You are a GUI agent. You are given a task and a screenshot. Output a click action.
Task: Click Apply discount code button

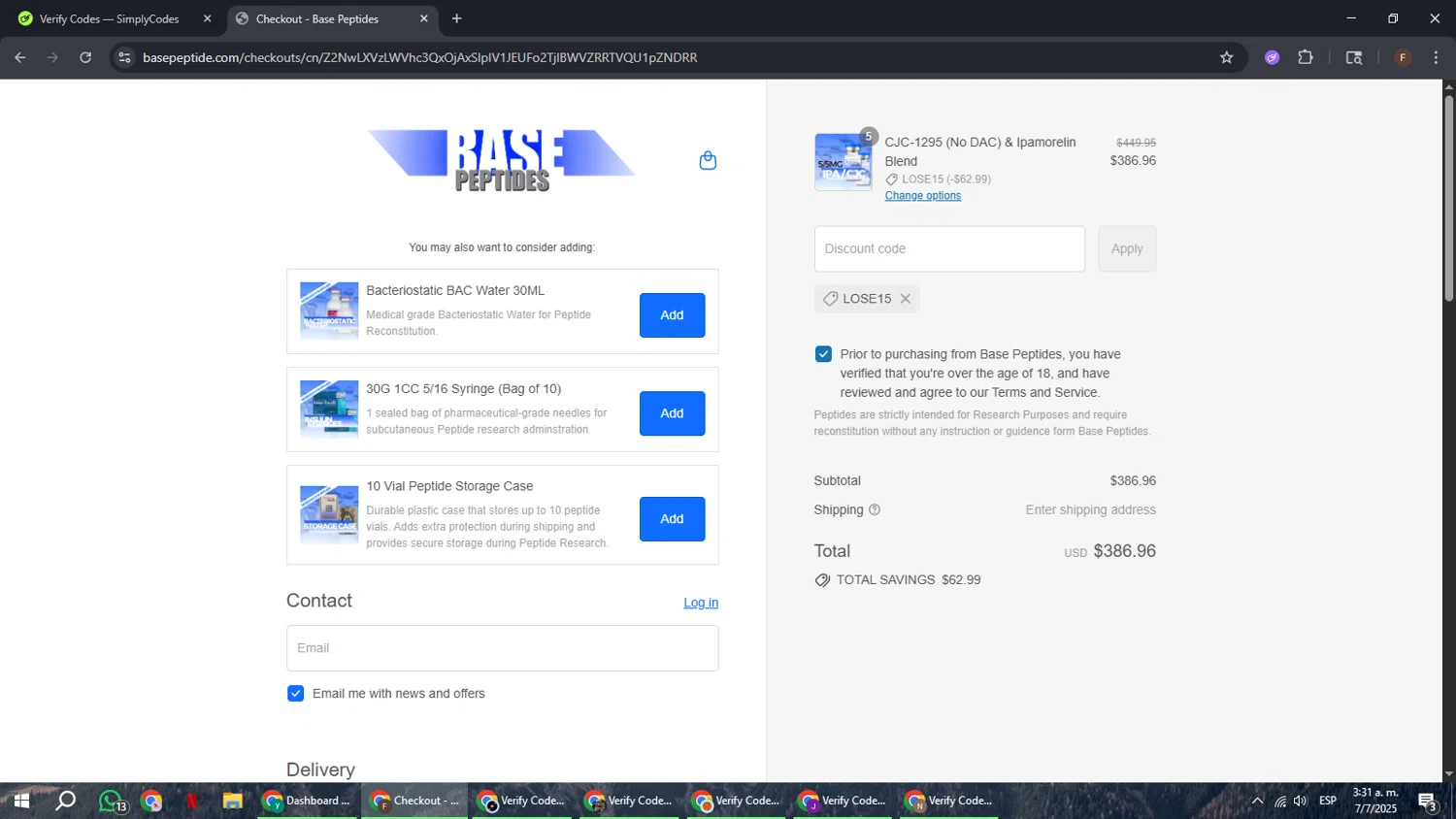[1127, 249]
